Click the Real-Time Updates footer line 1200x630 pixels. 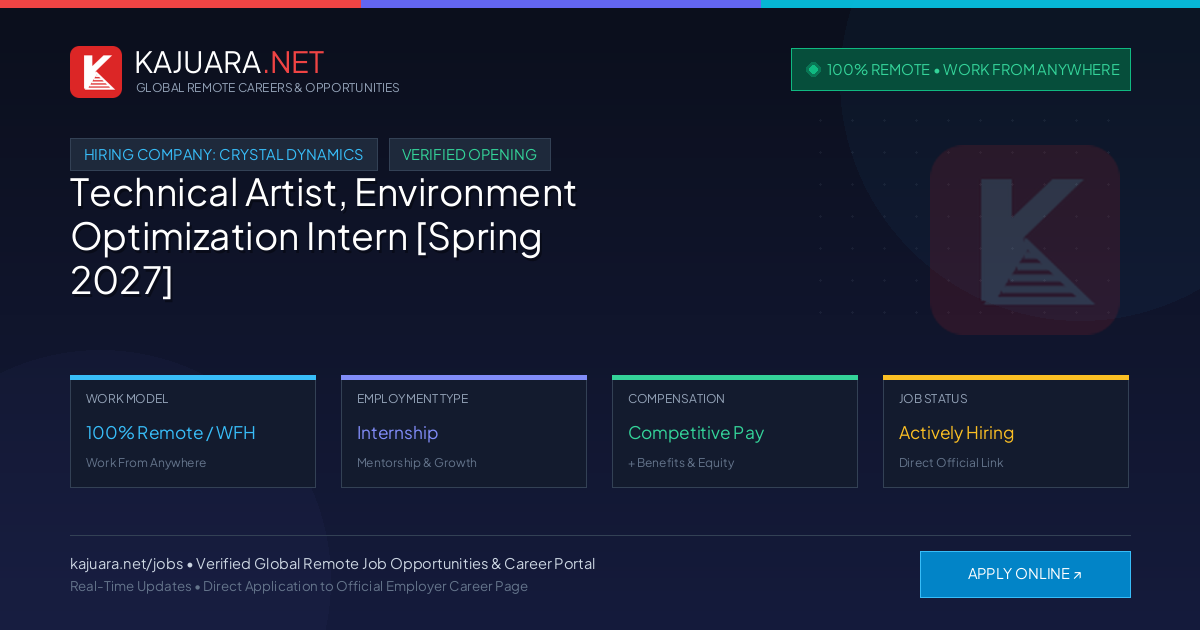pos(299,586)
